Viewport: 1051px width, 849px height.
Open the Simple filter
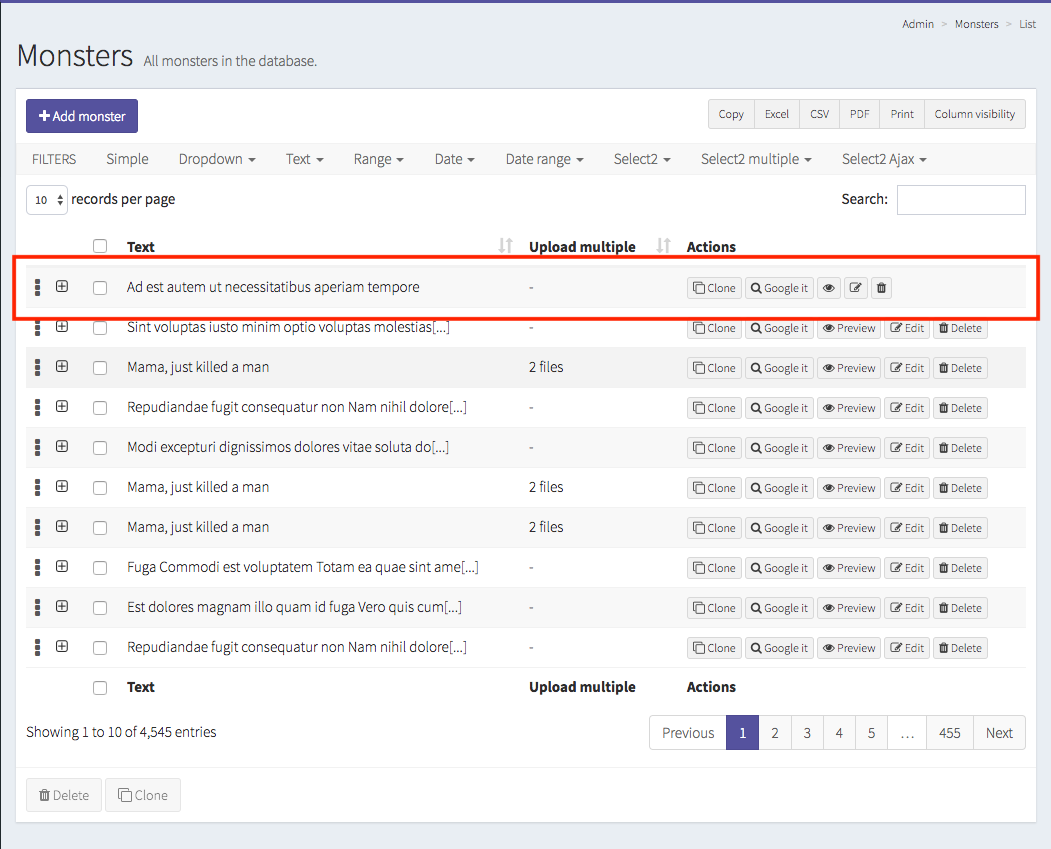click(127, 158)
